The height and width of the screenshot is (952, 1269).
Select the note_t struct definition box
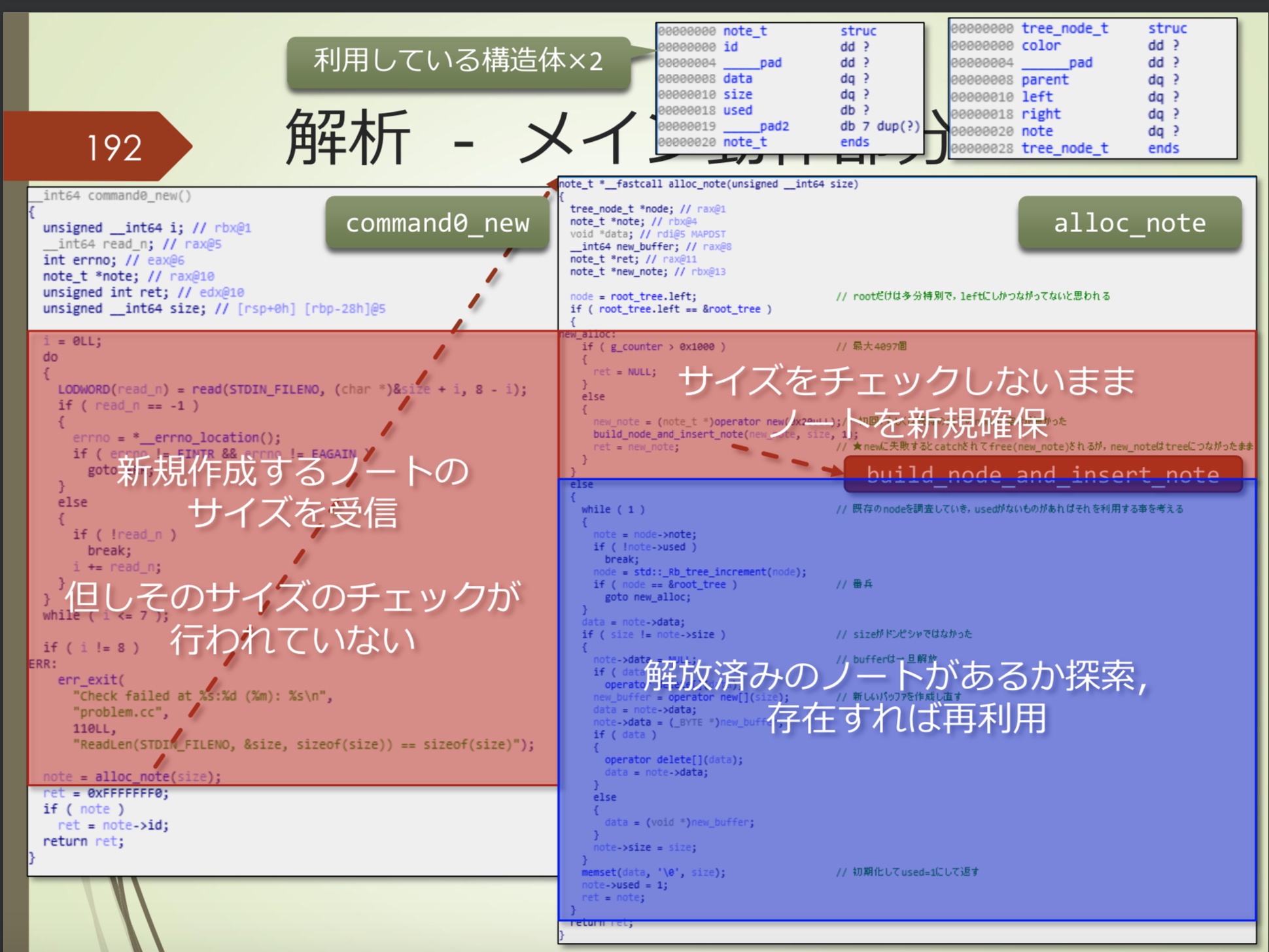click(790, 86)
